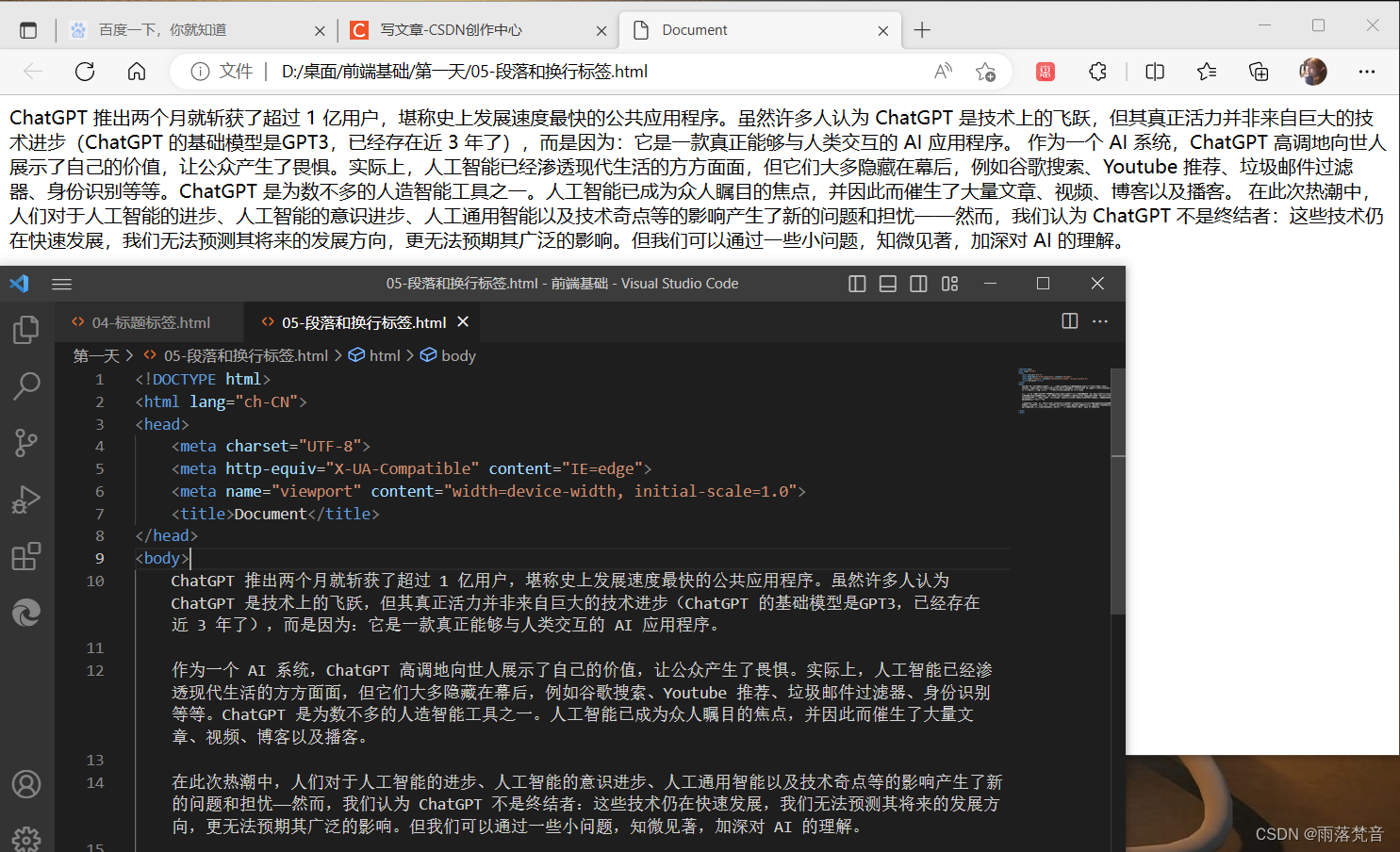Viewport: 1400px width, 852px height.
Task: Open the Extensions view in VS Code
Action: [26, 556]
